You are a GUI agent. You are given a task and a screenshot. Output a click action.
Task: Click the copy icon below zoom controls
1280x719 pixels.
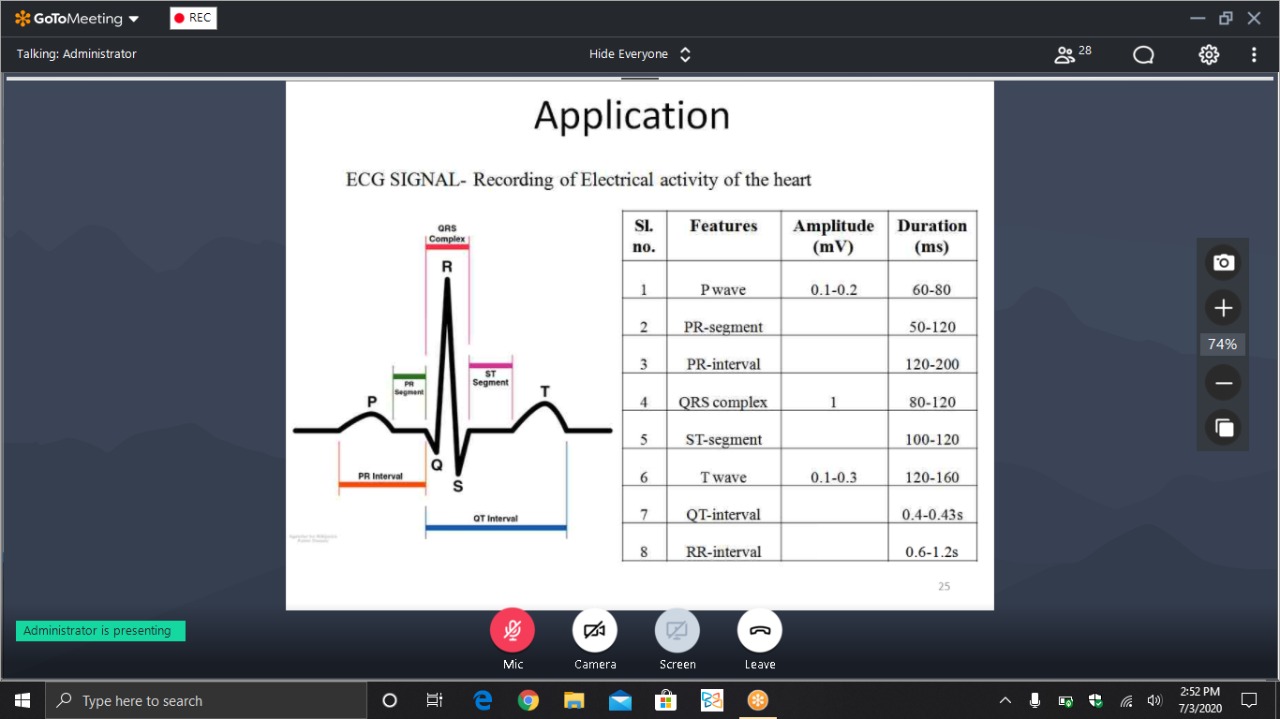click(1223, 429)
